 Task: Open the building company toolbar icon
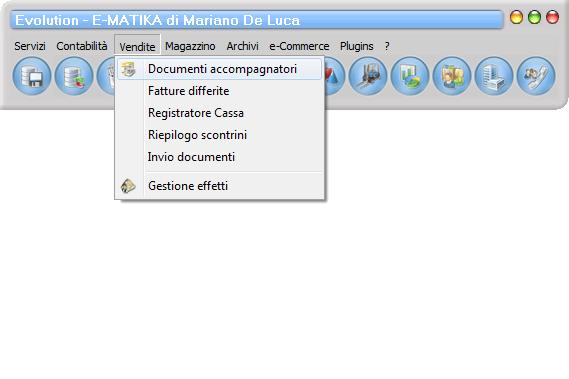pyautogui.click(x=494, y=76)
